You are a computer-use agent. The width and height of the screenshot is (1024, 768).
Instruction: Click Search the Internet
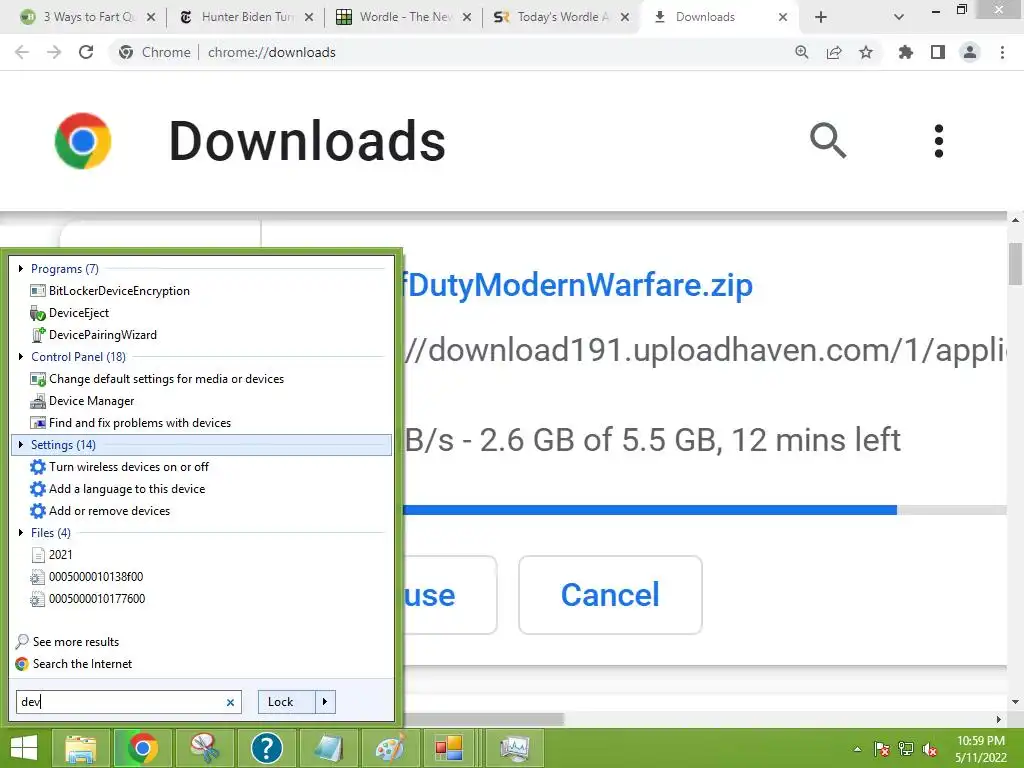pyautogui.click(x=82, y=664)
